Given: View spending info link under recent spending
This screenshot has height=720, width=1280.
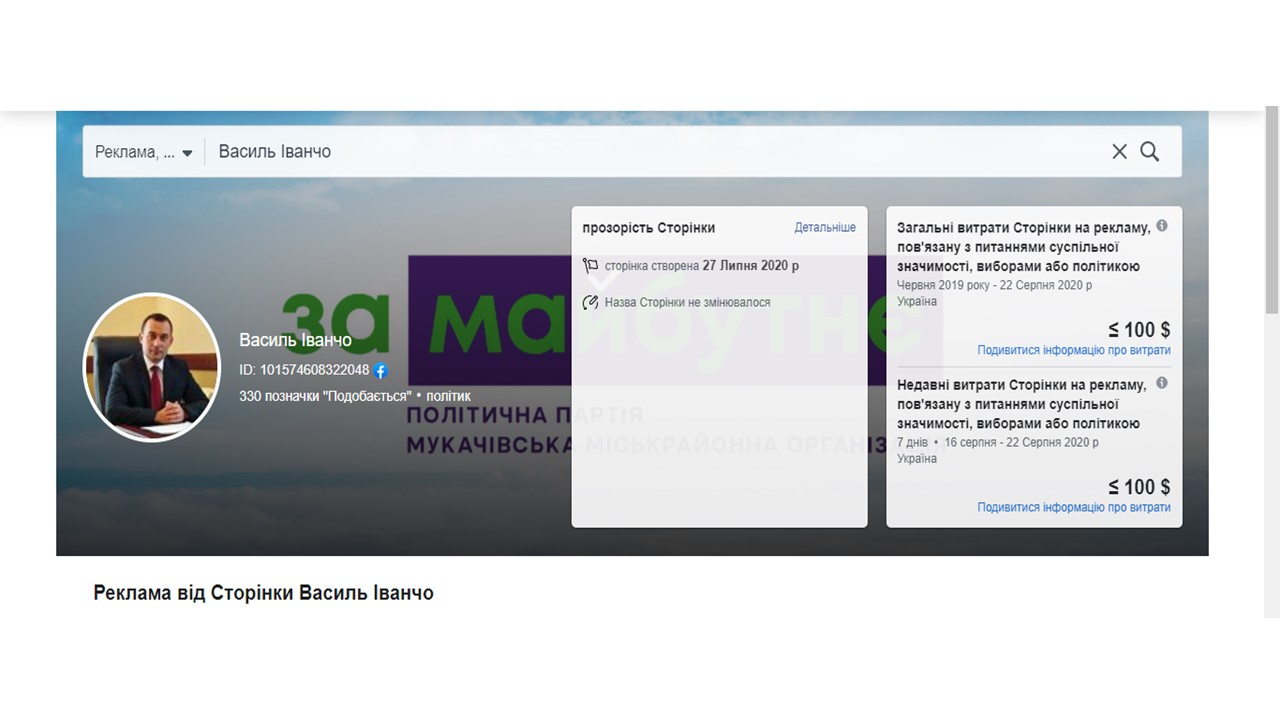Looking at the screenshot, I should pyautogui.click(x=1073, y=508).
